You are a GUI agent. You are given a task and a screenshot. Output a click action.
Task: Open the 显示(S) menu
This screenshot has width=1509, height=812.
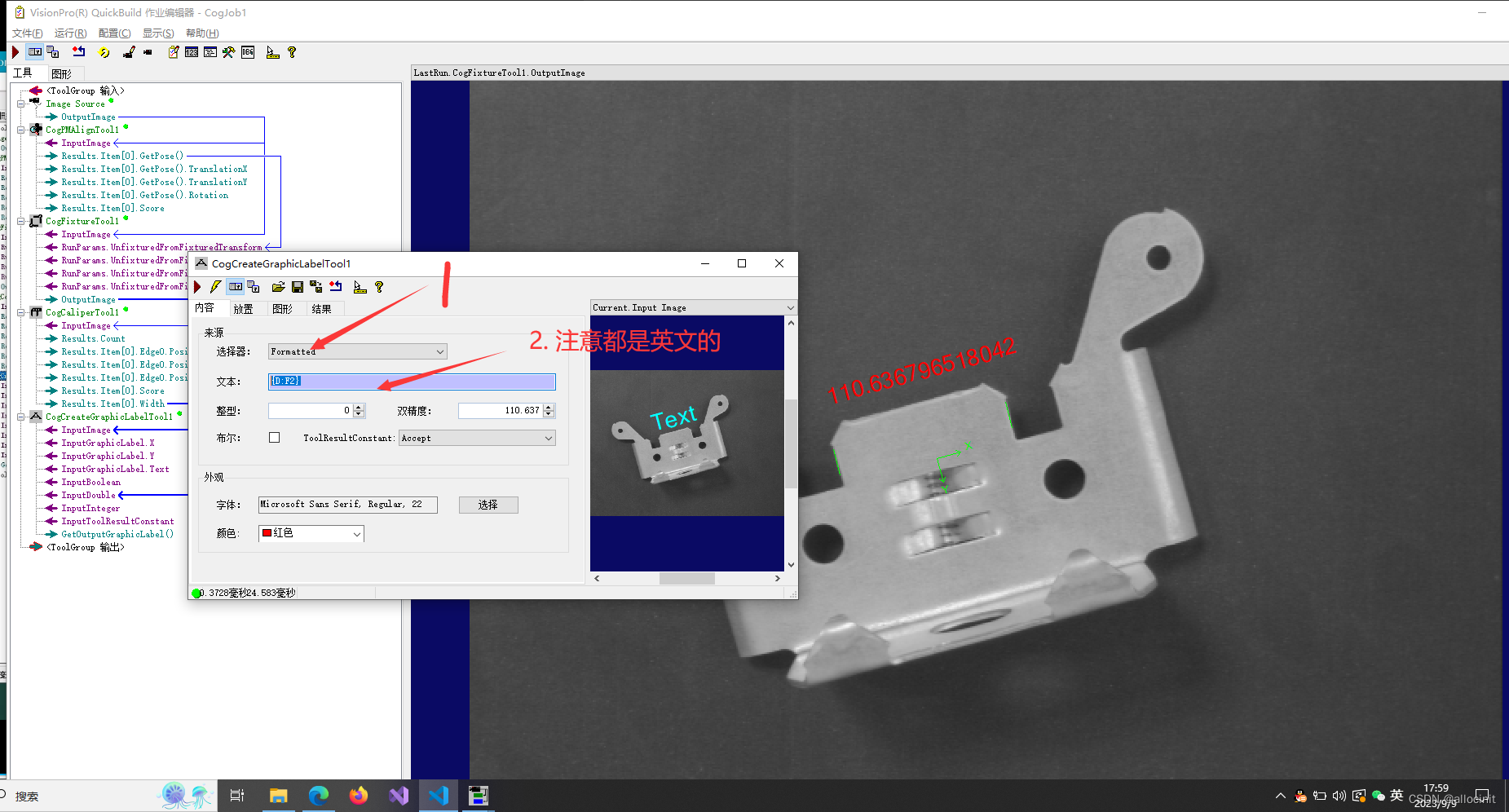[x=158, y=33]
